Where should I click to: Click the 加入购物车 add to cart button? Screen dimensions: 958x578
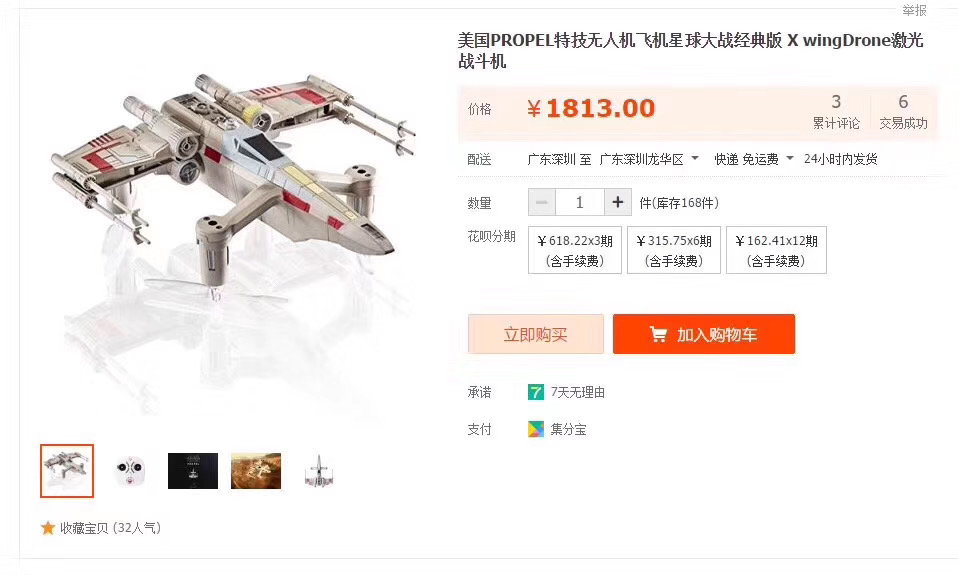(704, 334)
